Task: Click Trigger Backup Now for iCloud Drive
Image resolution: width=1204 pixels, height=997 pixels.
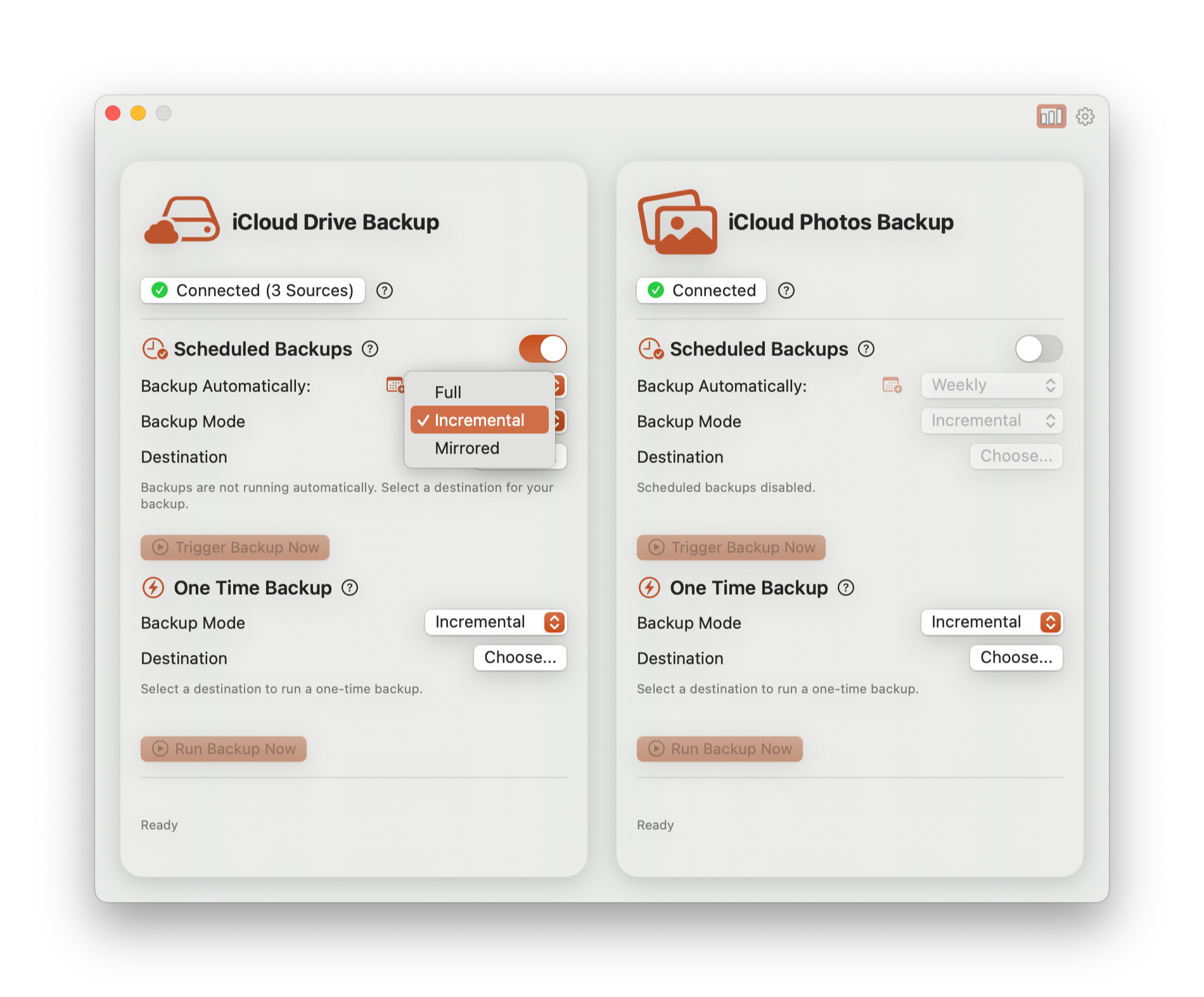Action: click(235, 547)
